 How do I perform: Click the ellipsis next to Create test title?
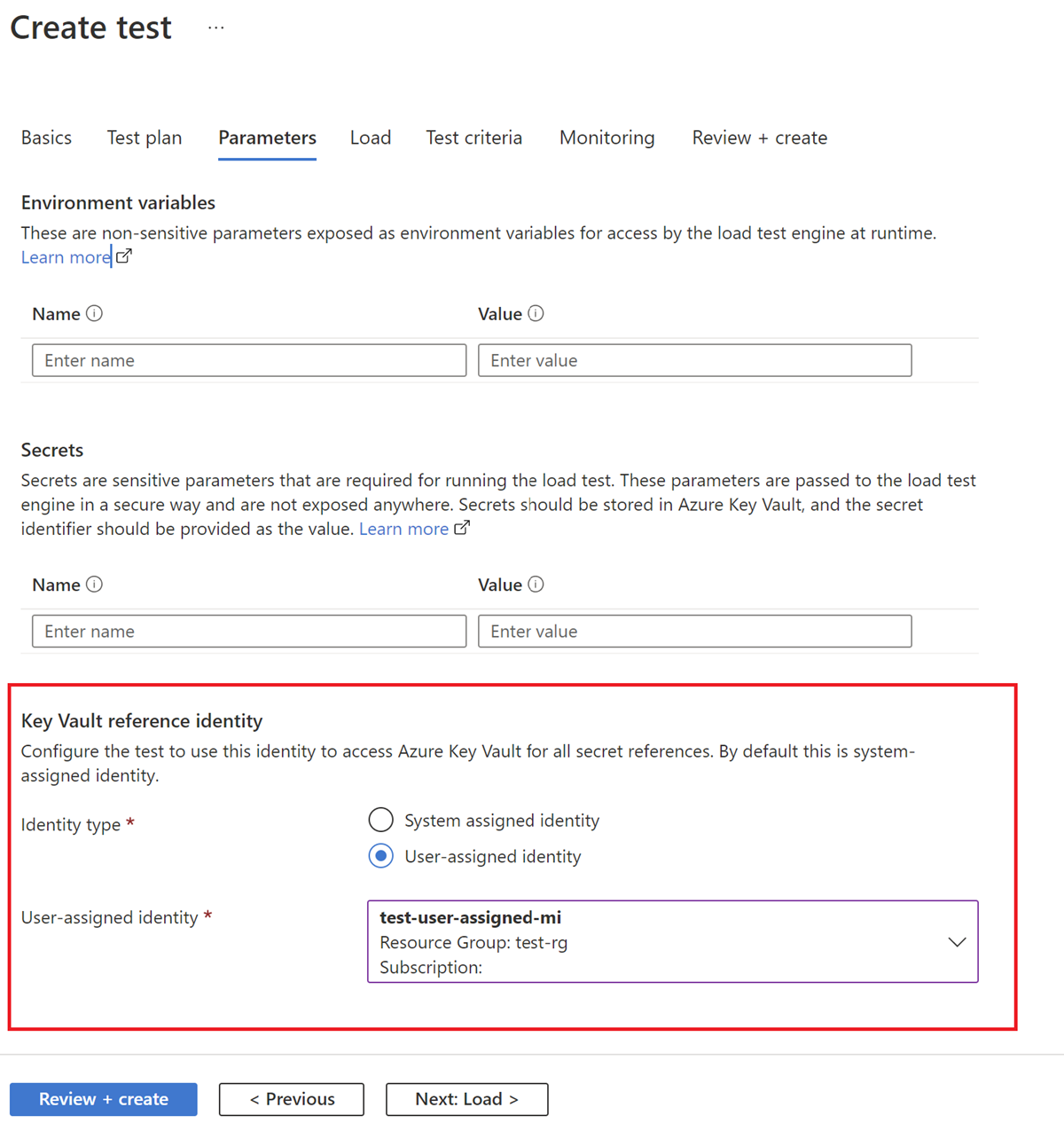(x=215, y=27)
